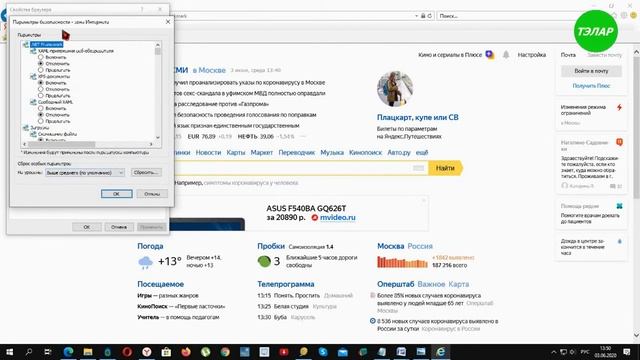The image size is (640, 360).
Task: Open the Новости link on Yandex
Action: [208, 152]
